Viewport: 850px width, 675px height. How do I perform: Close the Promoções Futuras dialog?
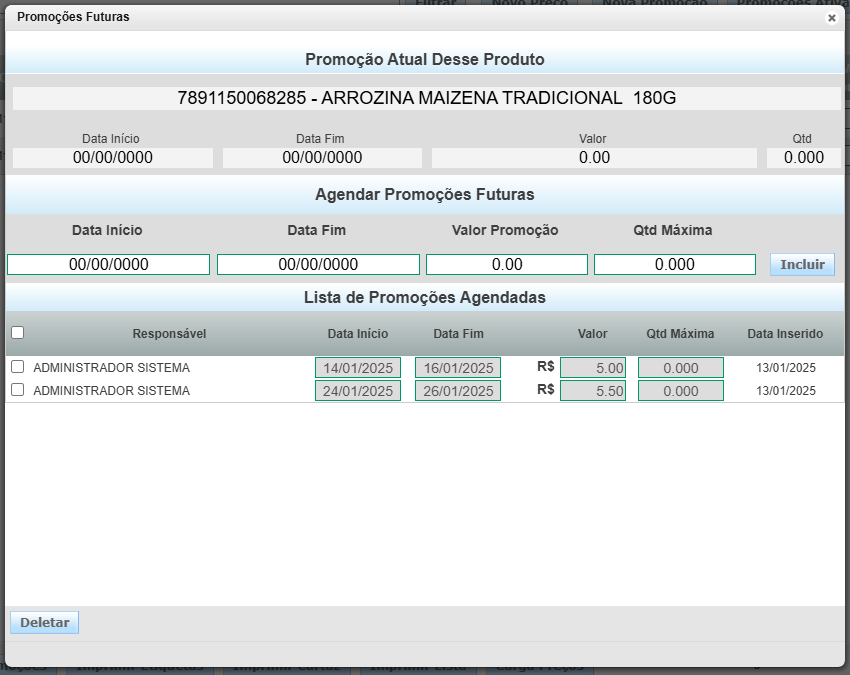(x=831, y=18)
